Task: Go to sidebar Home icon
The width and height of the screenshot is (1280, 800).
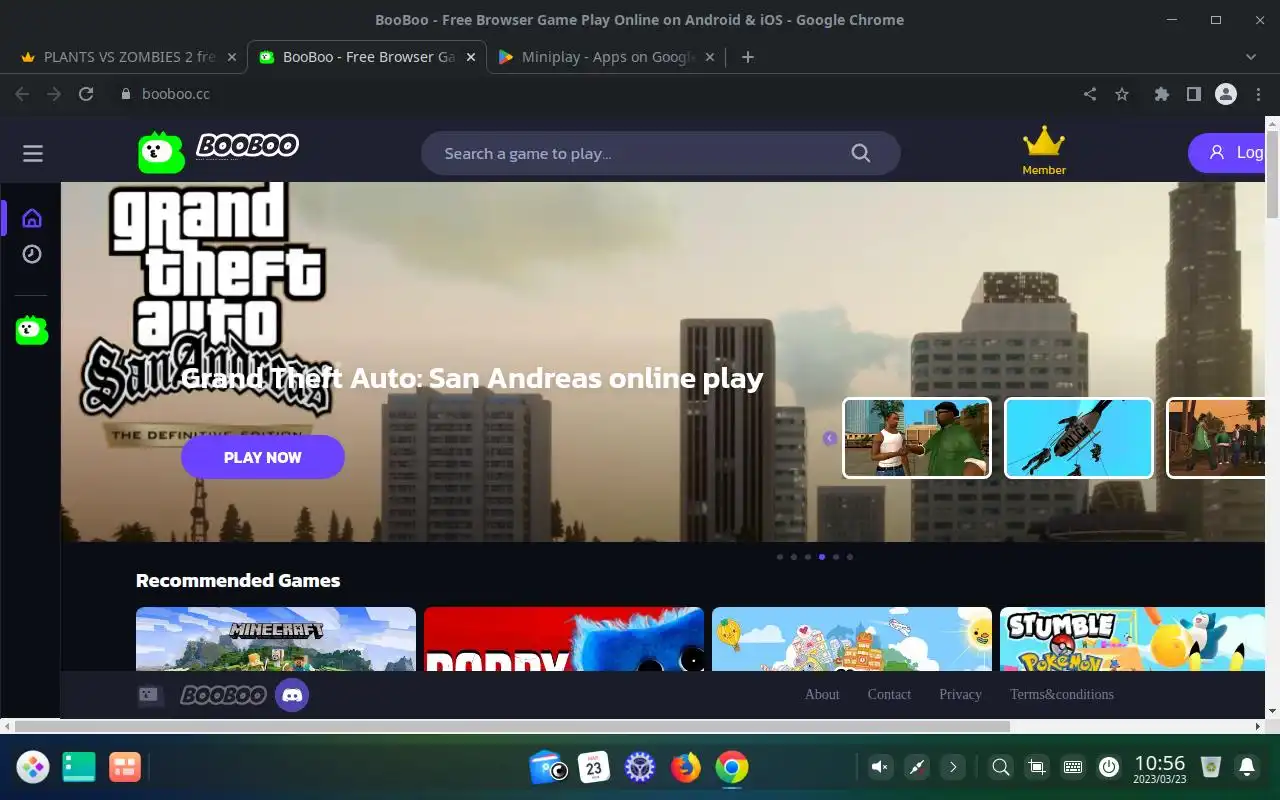Action: pyautogui.click(x=32, y=218)
